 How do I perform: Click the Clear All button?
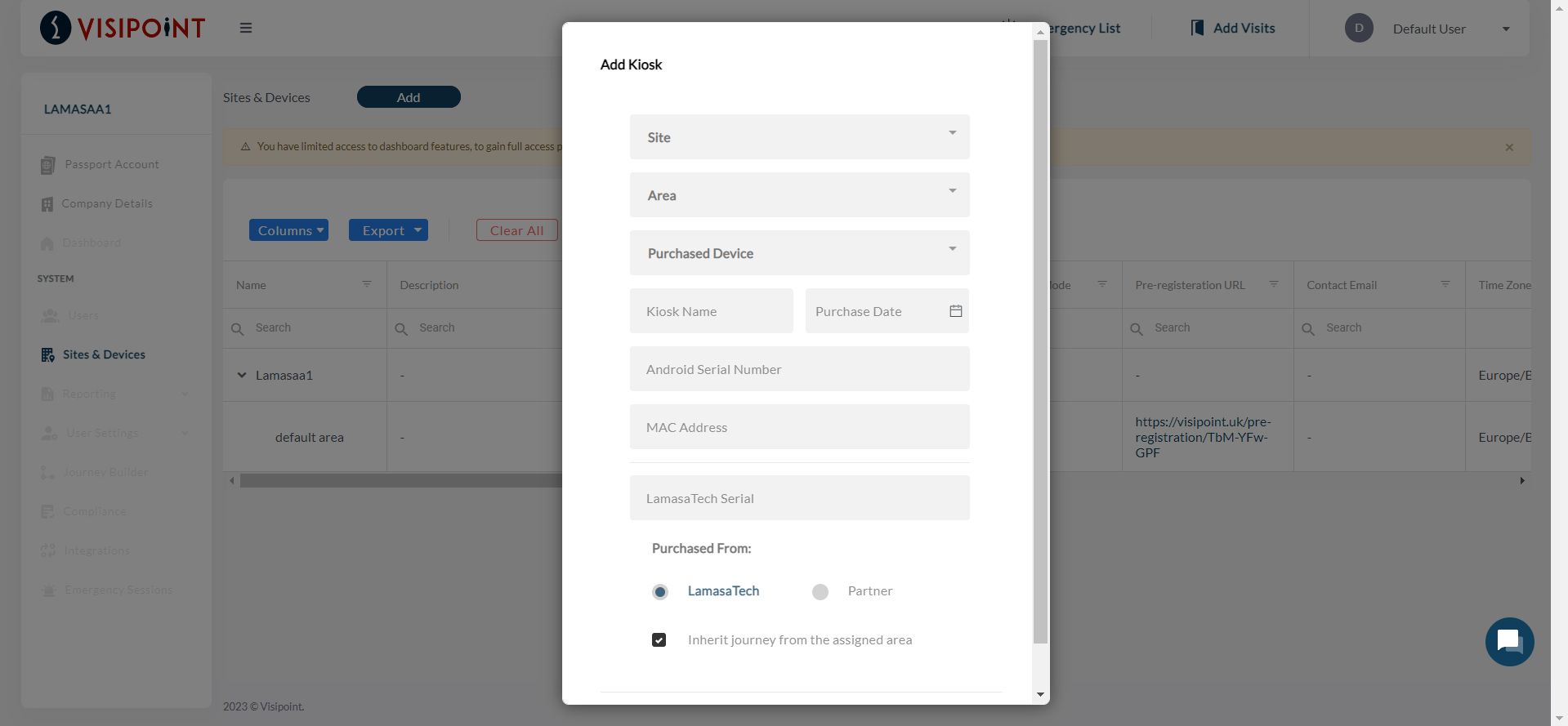coord(516,230)
